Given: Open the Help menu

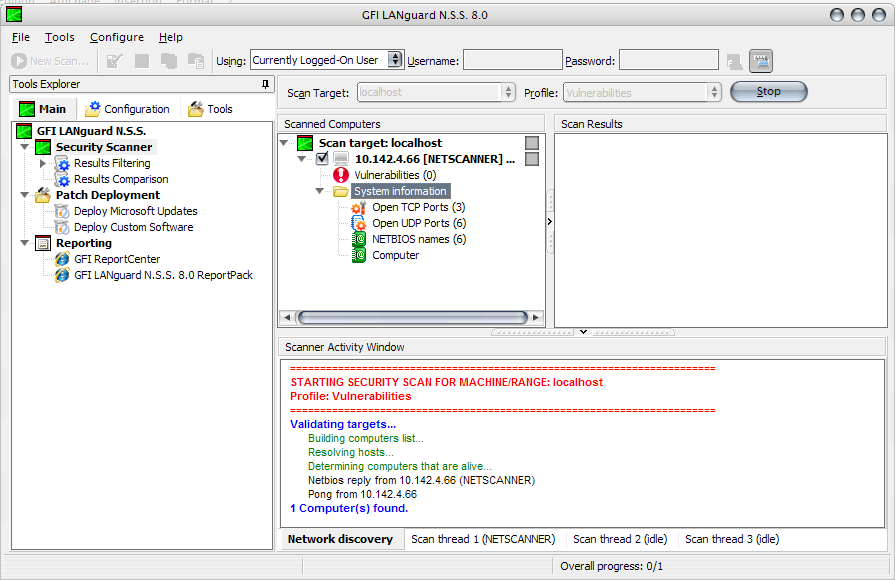Looking at the screenshot, I should 171,37.
